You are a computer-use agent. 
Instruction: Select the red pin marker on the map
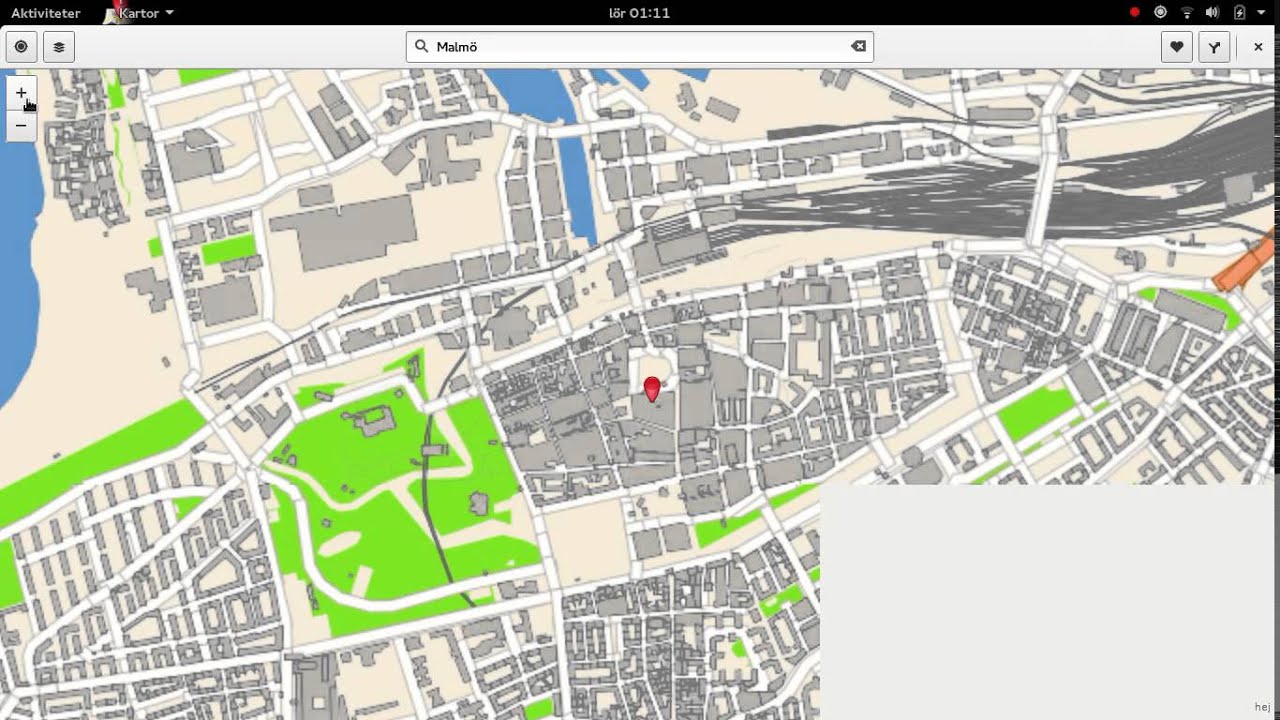click(652, 389)
